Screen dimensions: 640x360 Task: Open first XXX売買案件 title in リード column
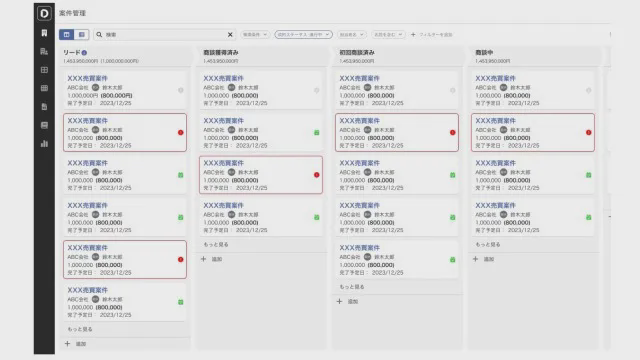click(x=87, y=78)
